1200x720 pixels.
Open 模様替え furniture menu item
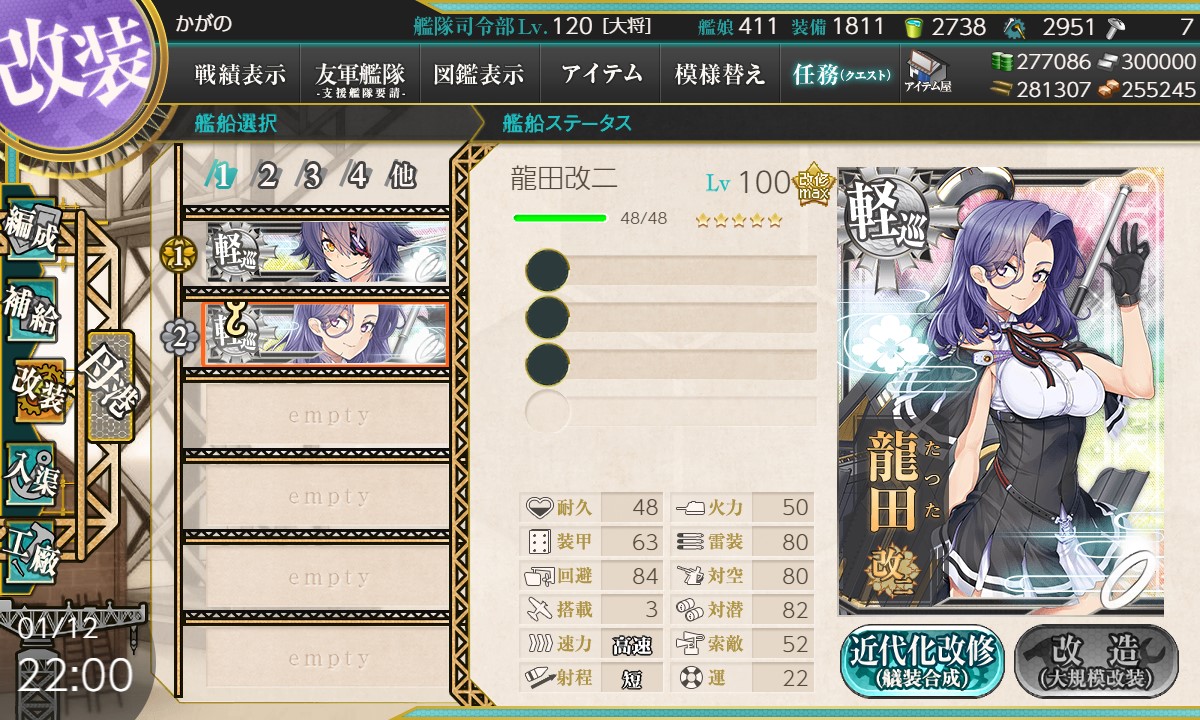point(720,75)
